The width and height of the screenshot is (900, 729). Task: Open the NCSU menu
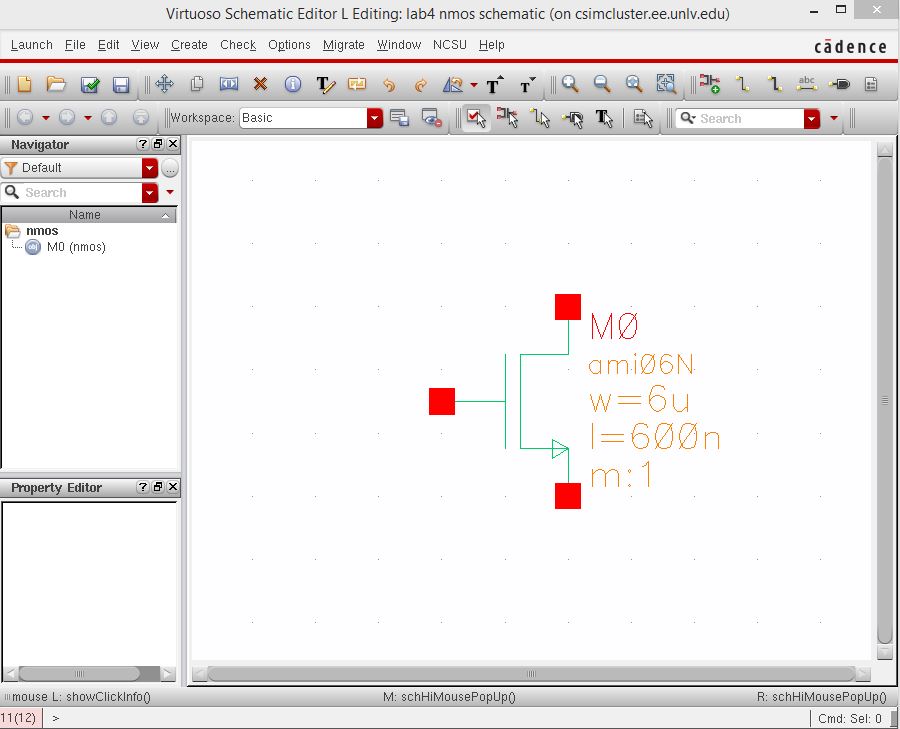(x=450, y=45)
